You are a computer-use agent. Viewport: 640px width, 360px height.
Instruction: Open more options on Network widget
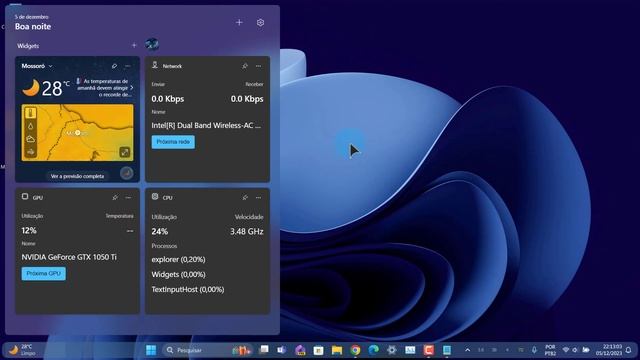258,66
